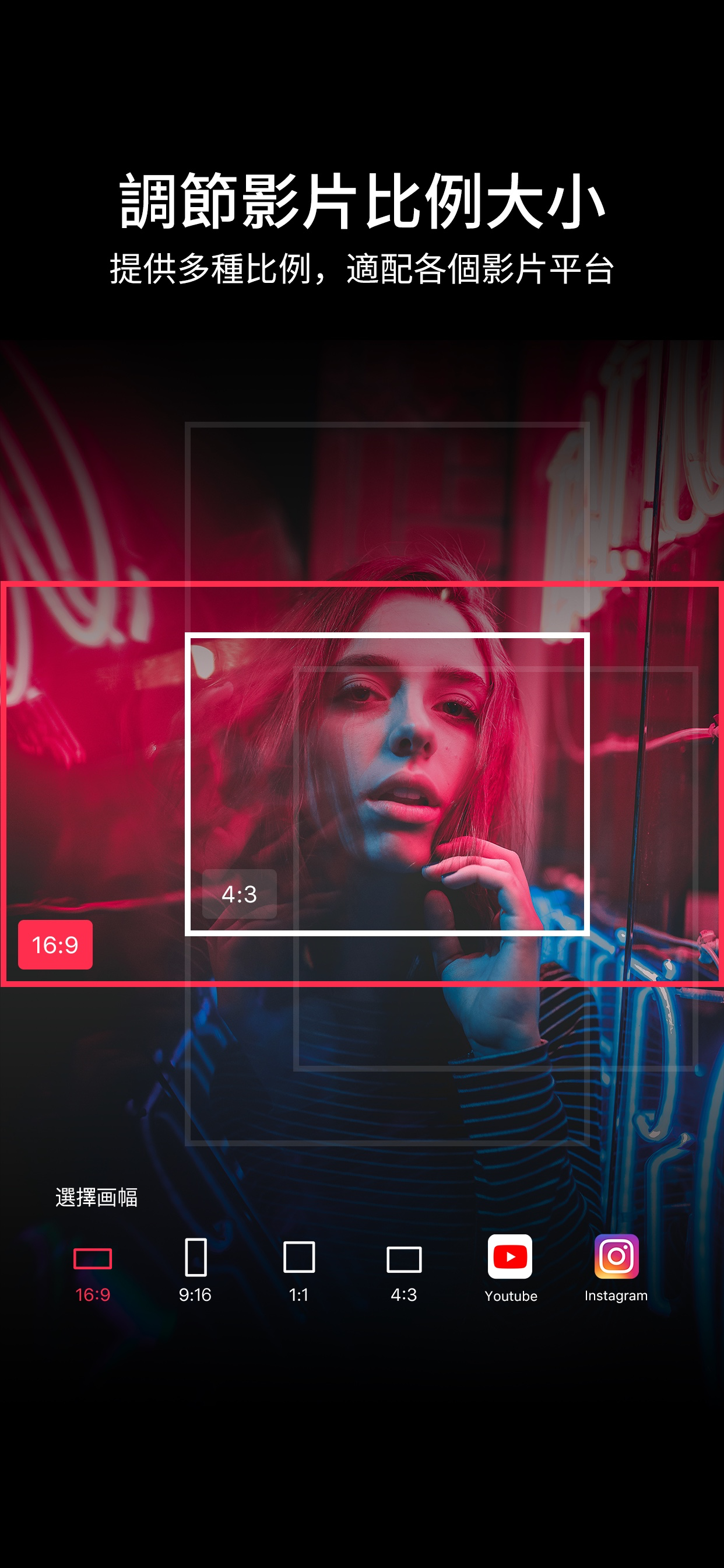This screenshot has height=1568, width=724.
Task: Select the 4:3 ratio icon in toolbar
Action: (x=404, y=1259)
